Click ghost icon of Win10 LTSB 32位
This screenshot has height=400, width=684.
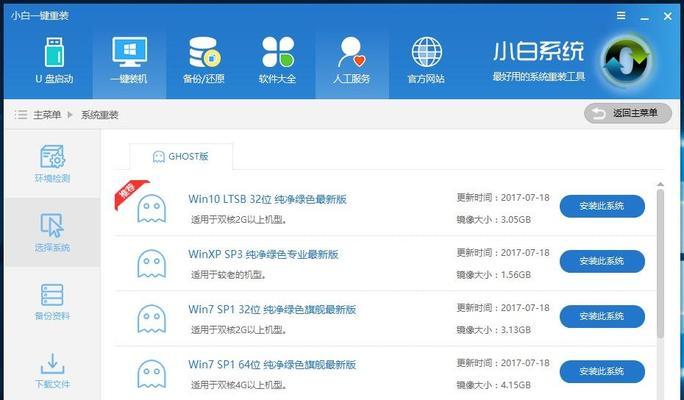pos(151,209)
